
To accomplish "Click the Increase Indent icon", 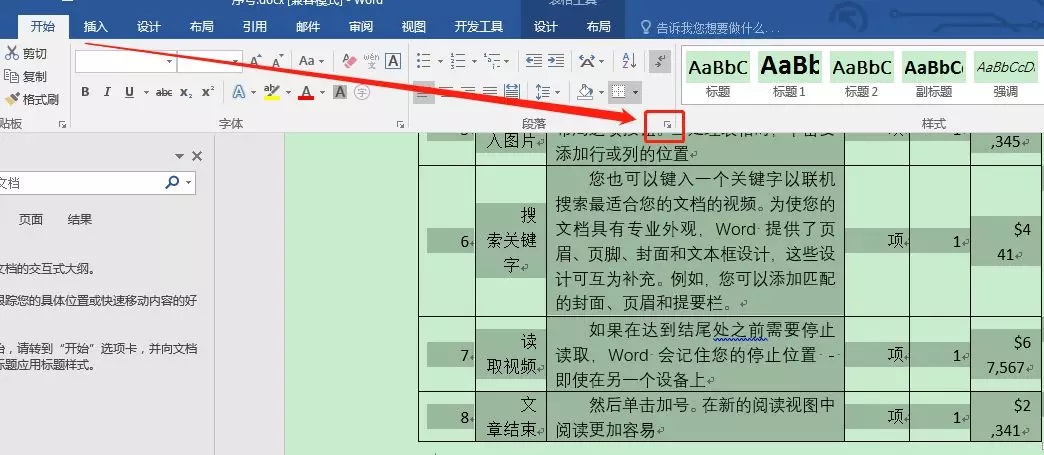I will [556, 61].
